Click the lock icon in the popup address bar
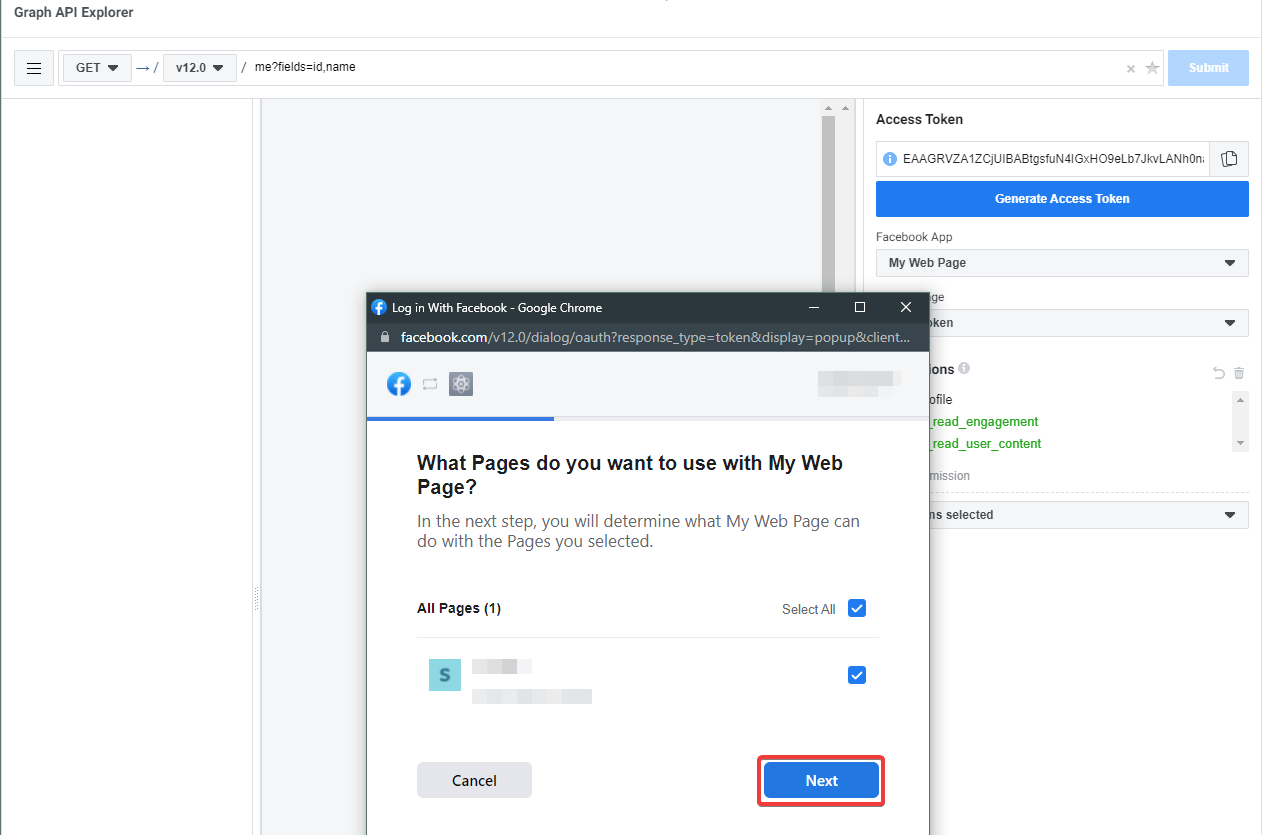This screenshot has height=835, width=1262. coord(385,337)
